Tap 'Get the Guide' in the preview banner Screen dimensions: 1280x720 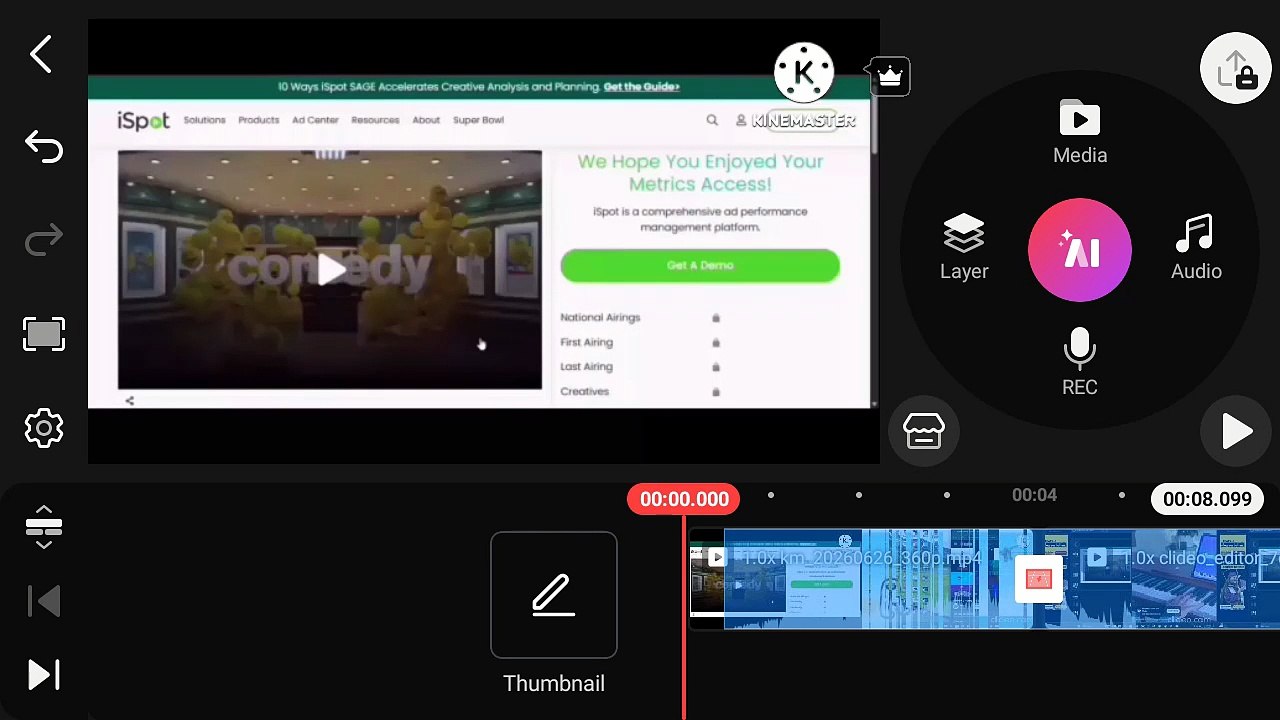[641, 87]
